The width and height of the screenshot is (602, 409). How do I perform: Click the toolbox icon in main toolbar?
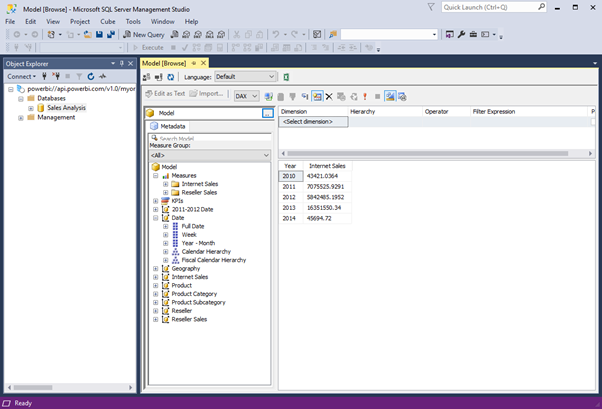click(473, 35)
